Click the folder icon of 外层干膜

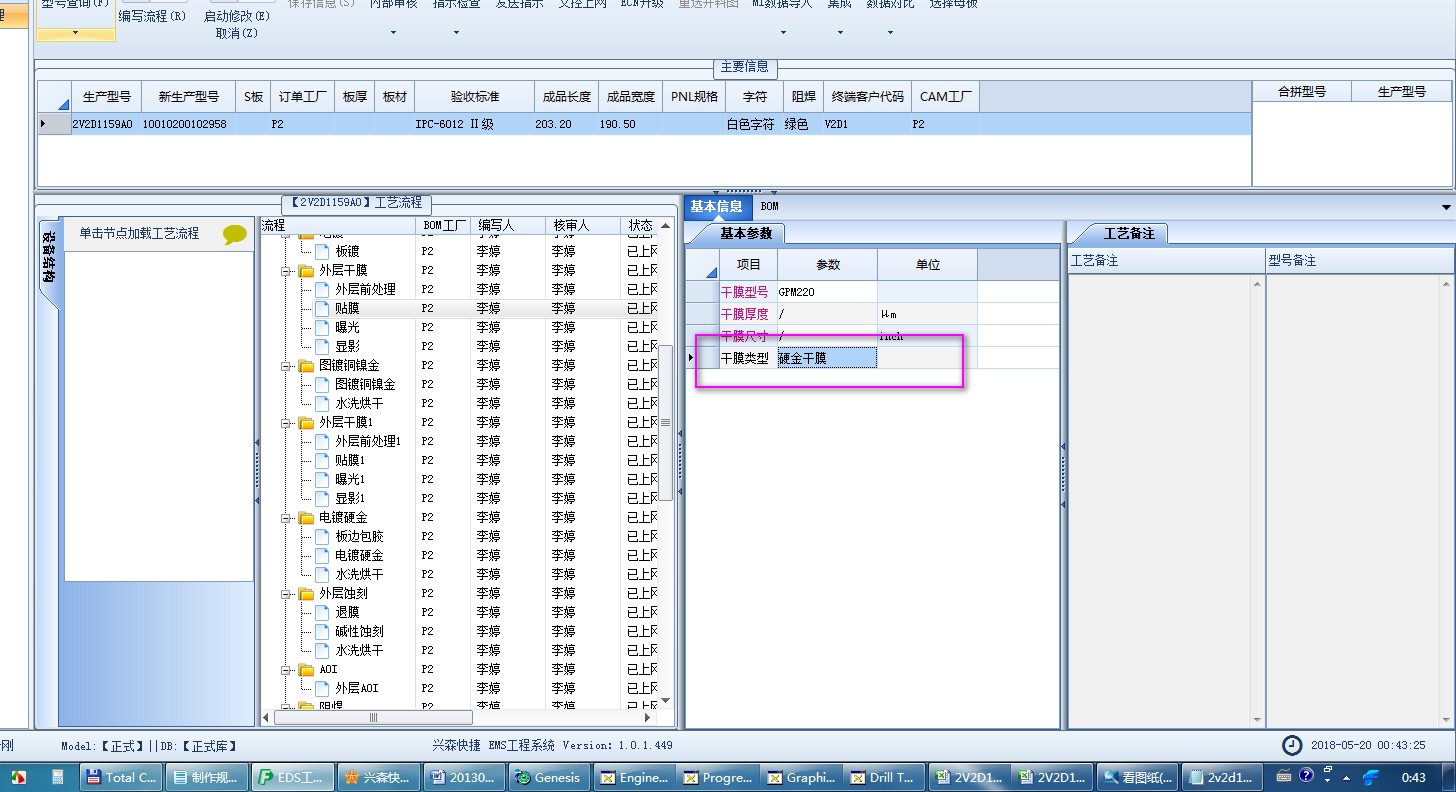click(x=306, y=270)
